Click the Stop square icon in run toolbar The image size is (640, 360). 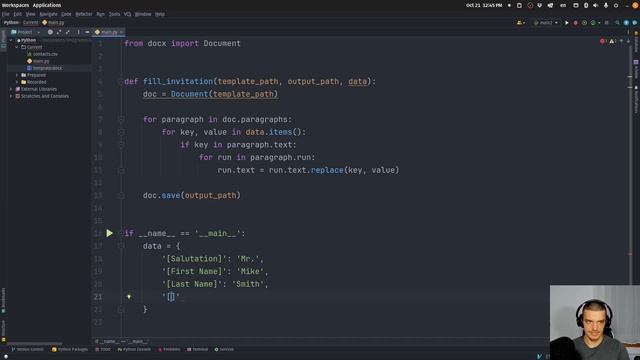(607, 23)
